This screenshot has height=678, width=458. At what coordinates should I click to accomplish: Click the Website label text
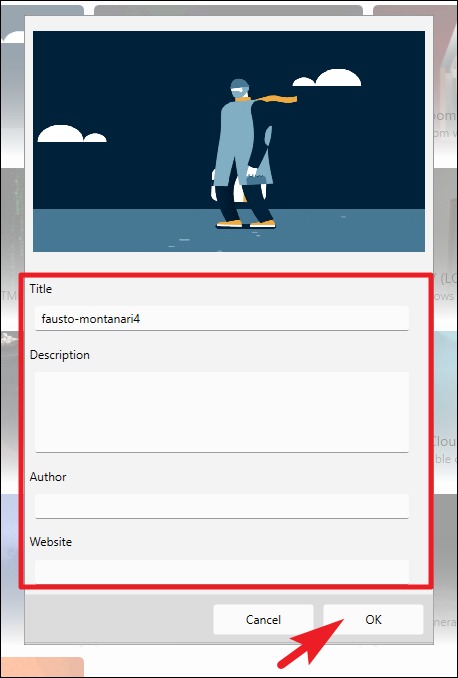(51, 542)
